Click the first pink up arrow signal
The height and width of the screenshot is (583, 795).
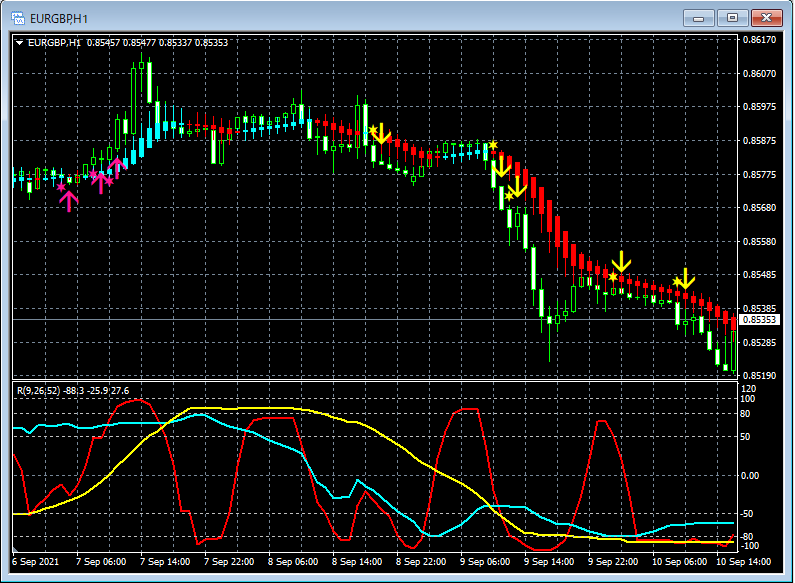[68, 201]
